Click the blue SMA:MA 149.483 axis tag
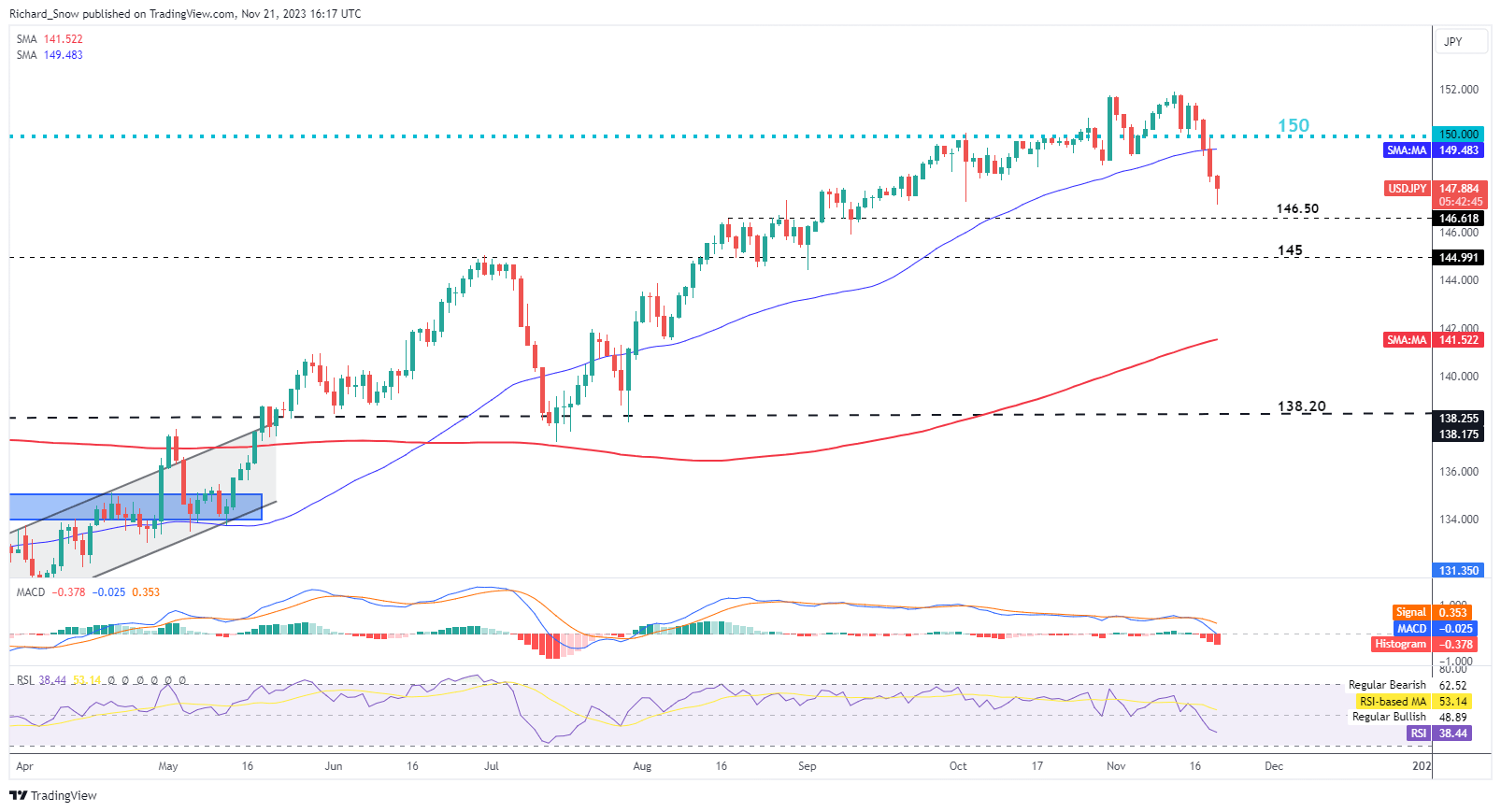The width and height of the screenshot is (1501, 812). [1433, 150]
